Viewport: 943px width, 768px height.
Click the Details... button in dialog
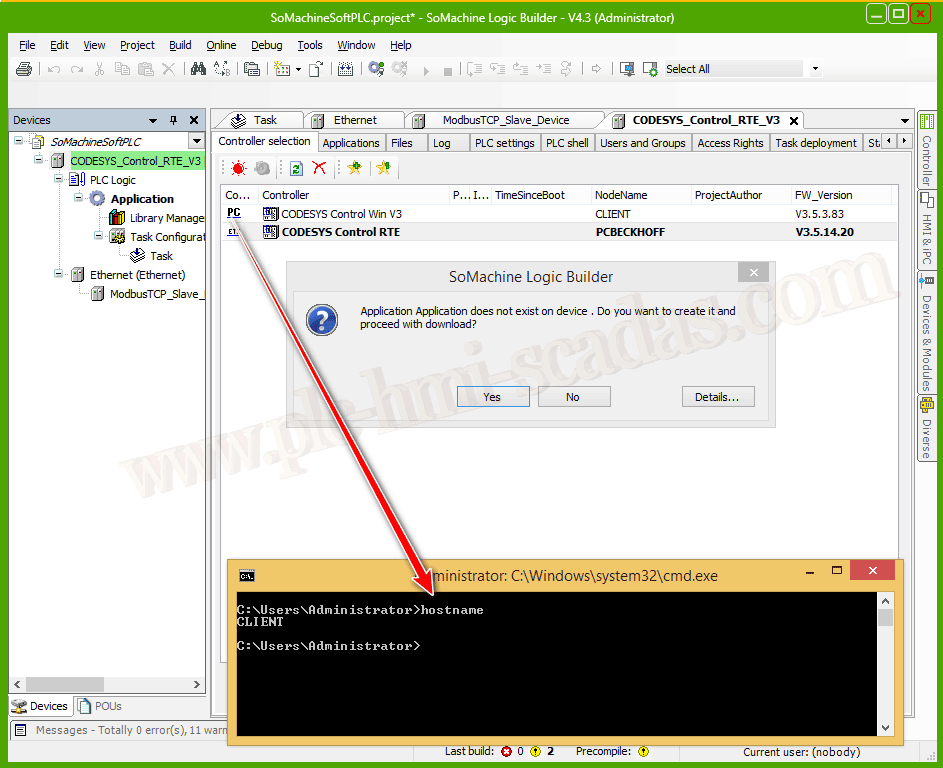pos(717,397)
